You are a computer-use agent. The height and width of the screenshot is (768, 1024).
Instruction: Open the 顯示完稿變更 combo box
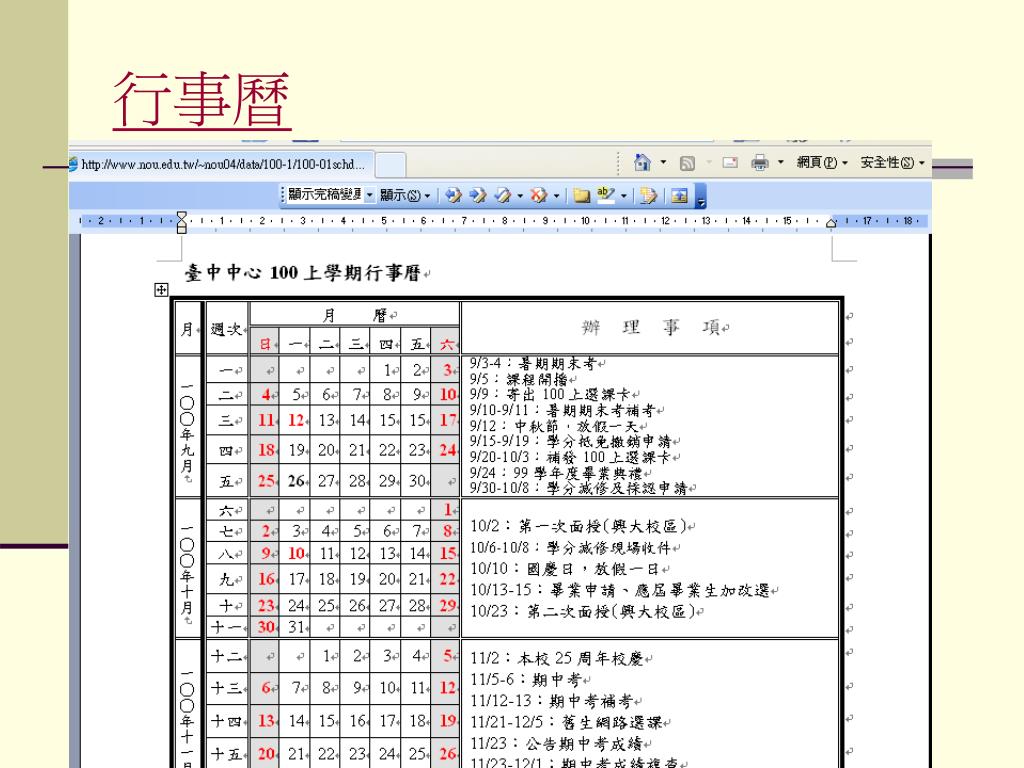coord(330,195)
